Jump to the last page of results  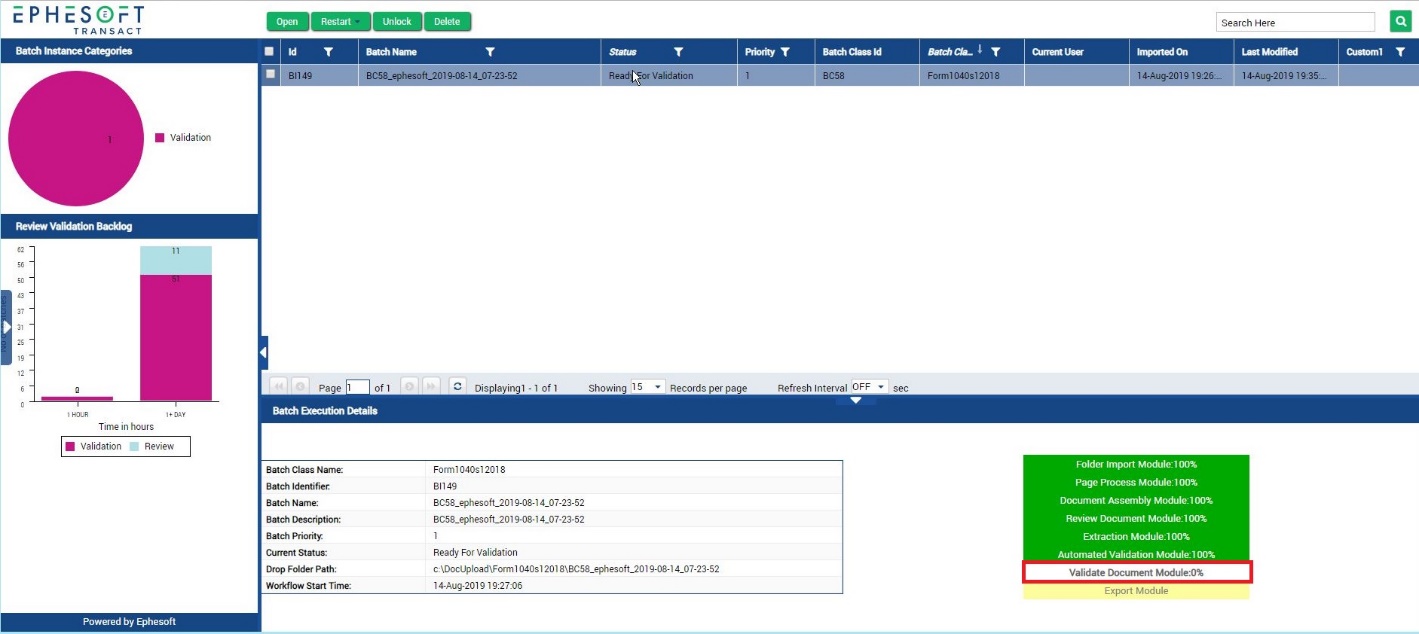(x=431, y=387)
